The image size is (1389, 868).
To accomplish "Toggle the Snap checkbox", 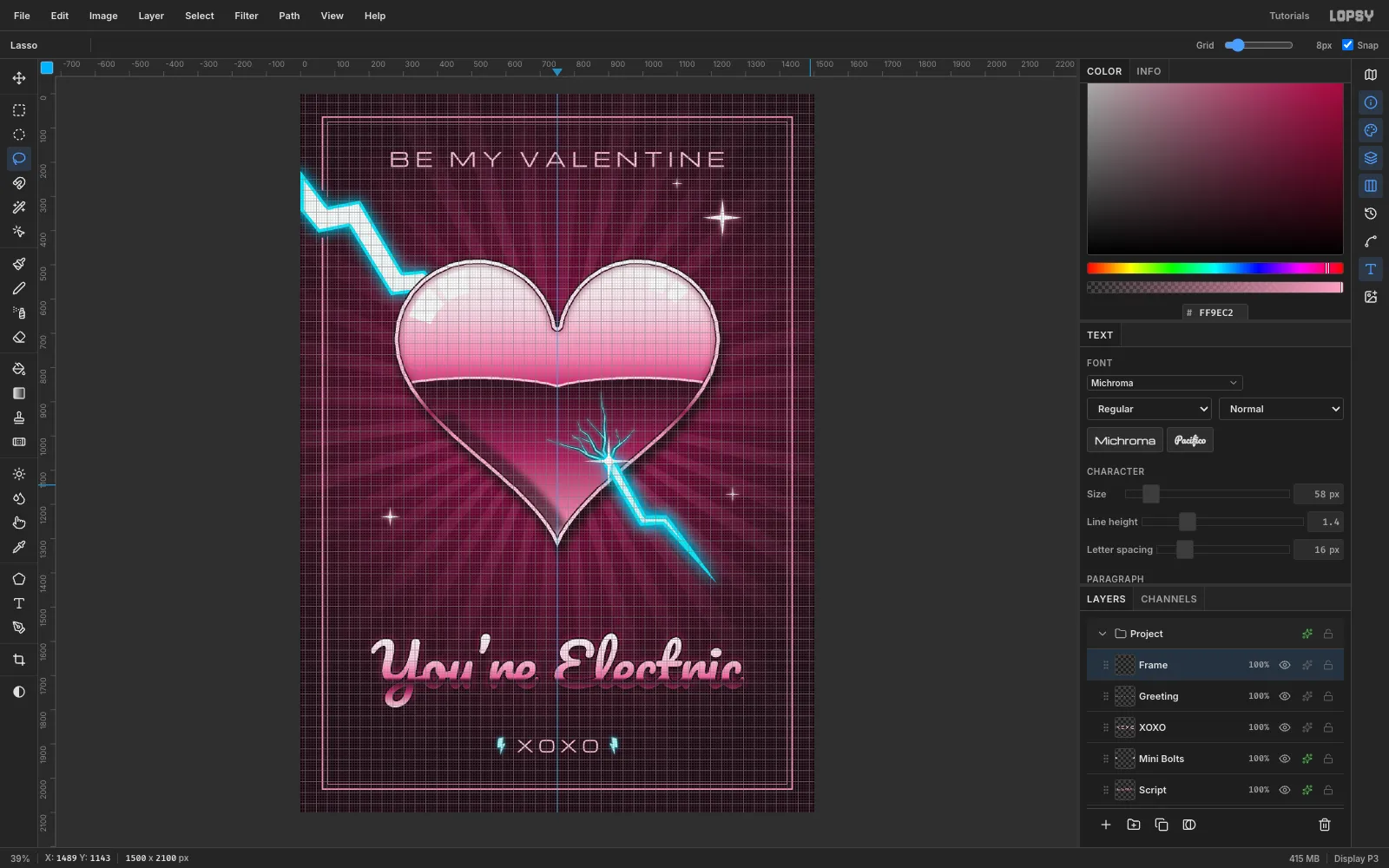I will (1347, 45).
